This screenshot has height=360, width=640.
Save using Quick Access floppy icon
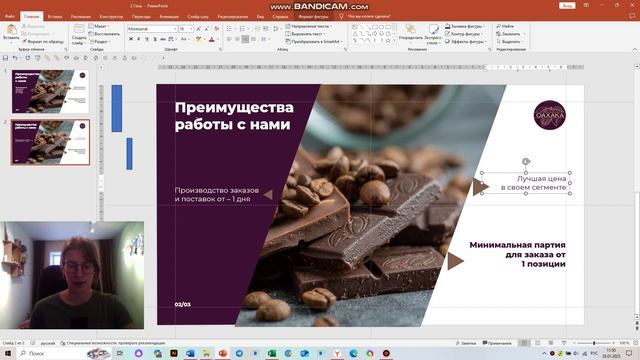coord(5,58)
